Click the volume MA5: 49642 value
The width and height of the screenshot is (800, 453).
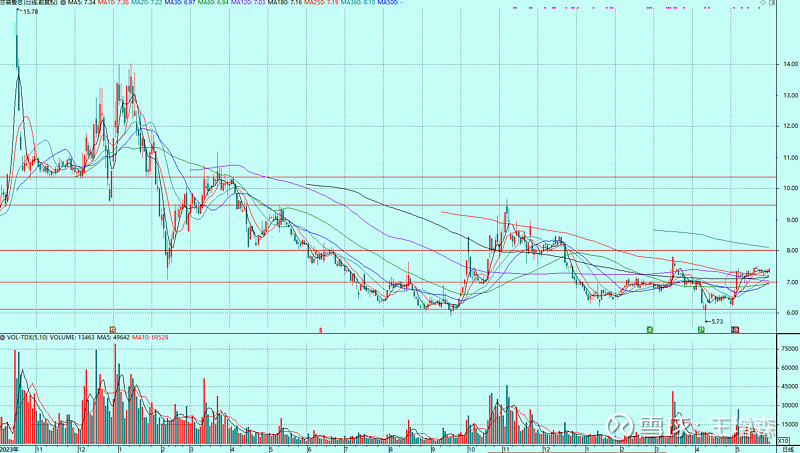112,338
